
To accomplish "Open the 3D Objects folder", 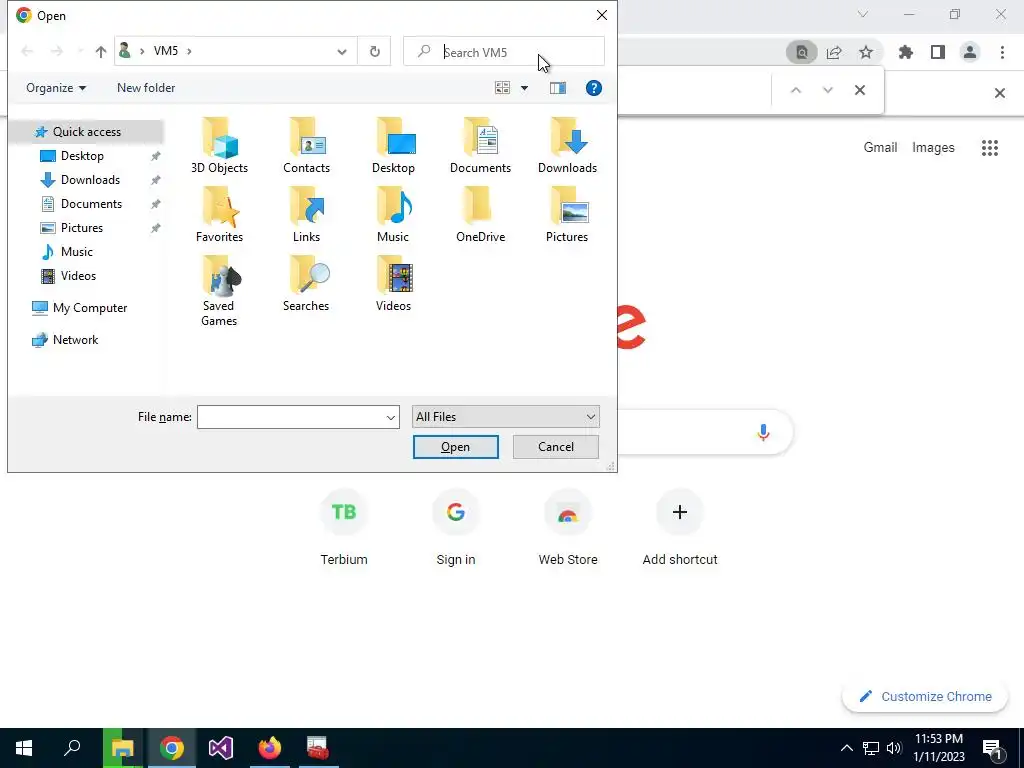I will point(219,146).
